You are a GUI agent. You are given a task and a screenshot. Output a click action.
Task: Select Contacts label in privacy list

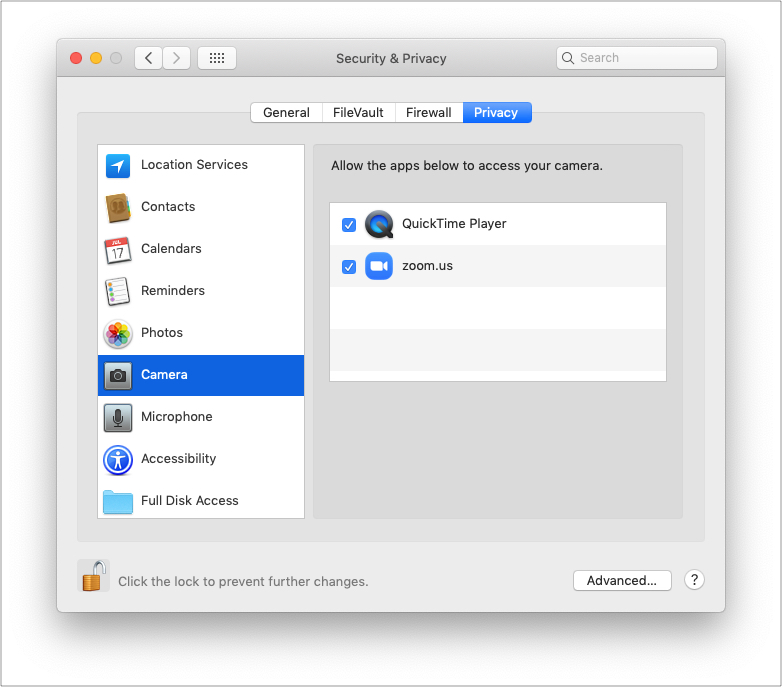168,206
